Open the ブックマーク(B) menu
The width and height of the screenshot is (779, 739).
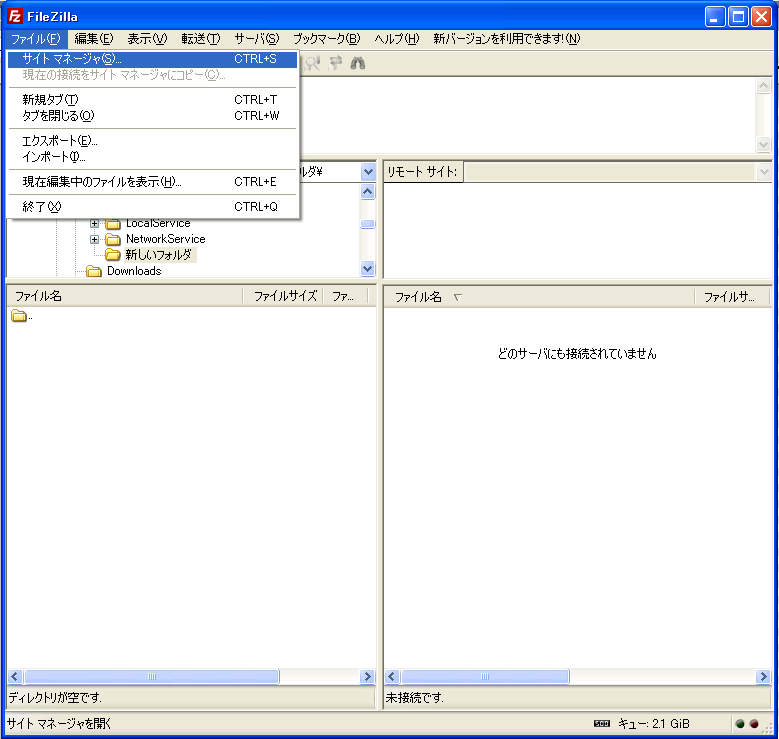click(326, 39)
